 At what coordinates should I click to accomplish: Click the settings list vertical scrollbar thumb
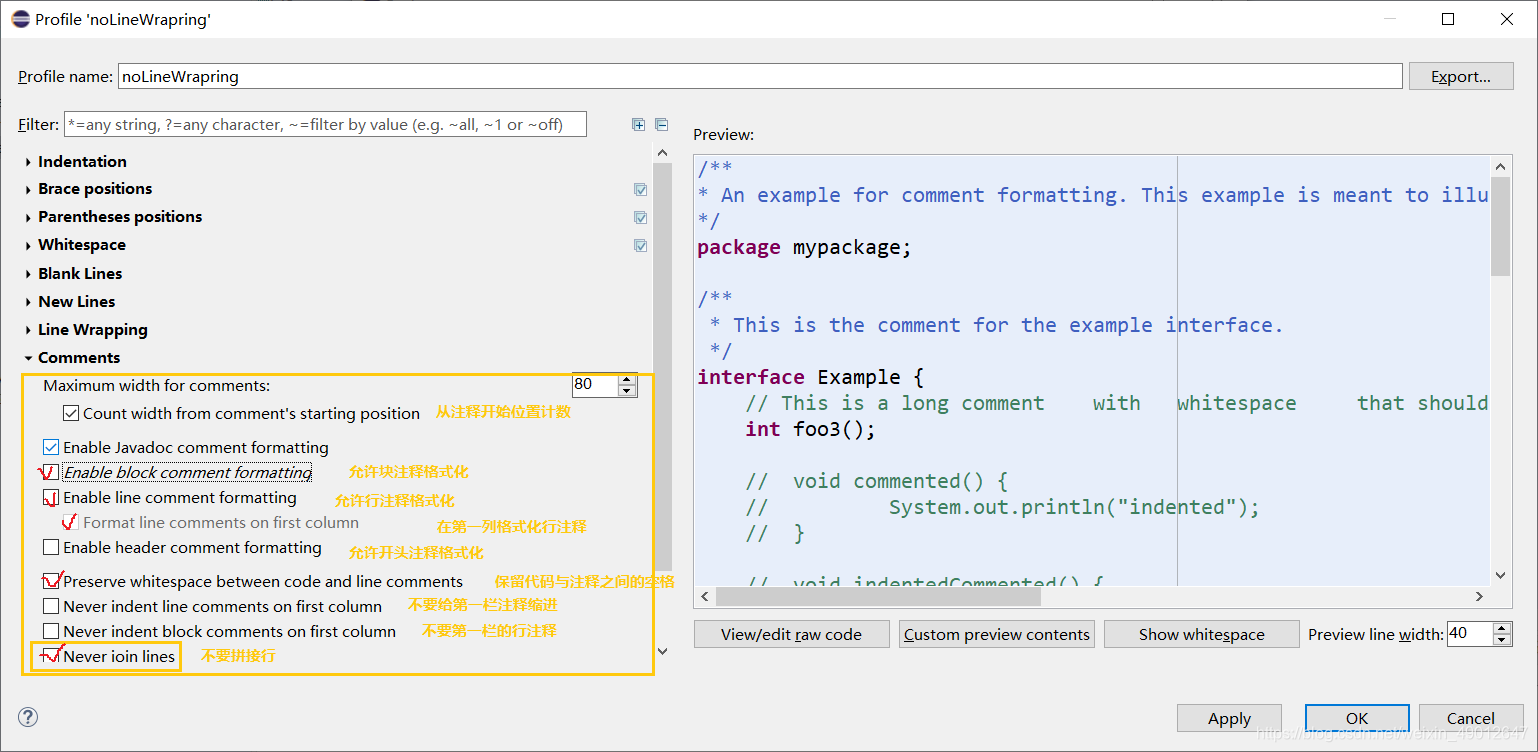[x=661, y=365]
